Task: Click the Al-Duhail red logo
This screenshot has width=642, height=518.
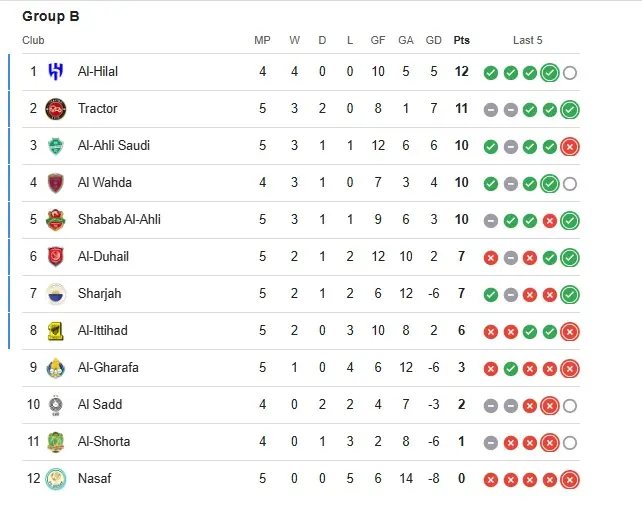Action: click(x=55, y=257)
